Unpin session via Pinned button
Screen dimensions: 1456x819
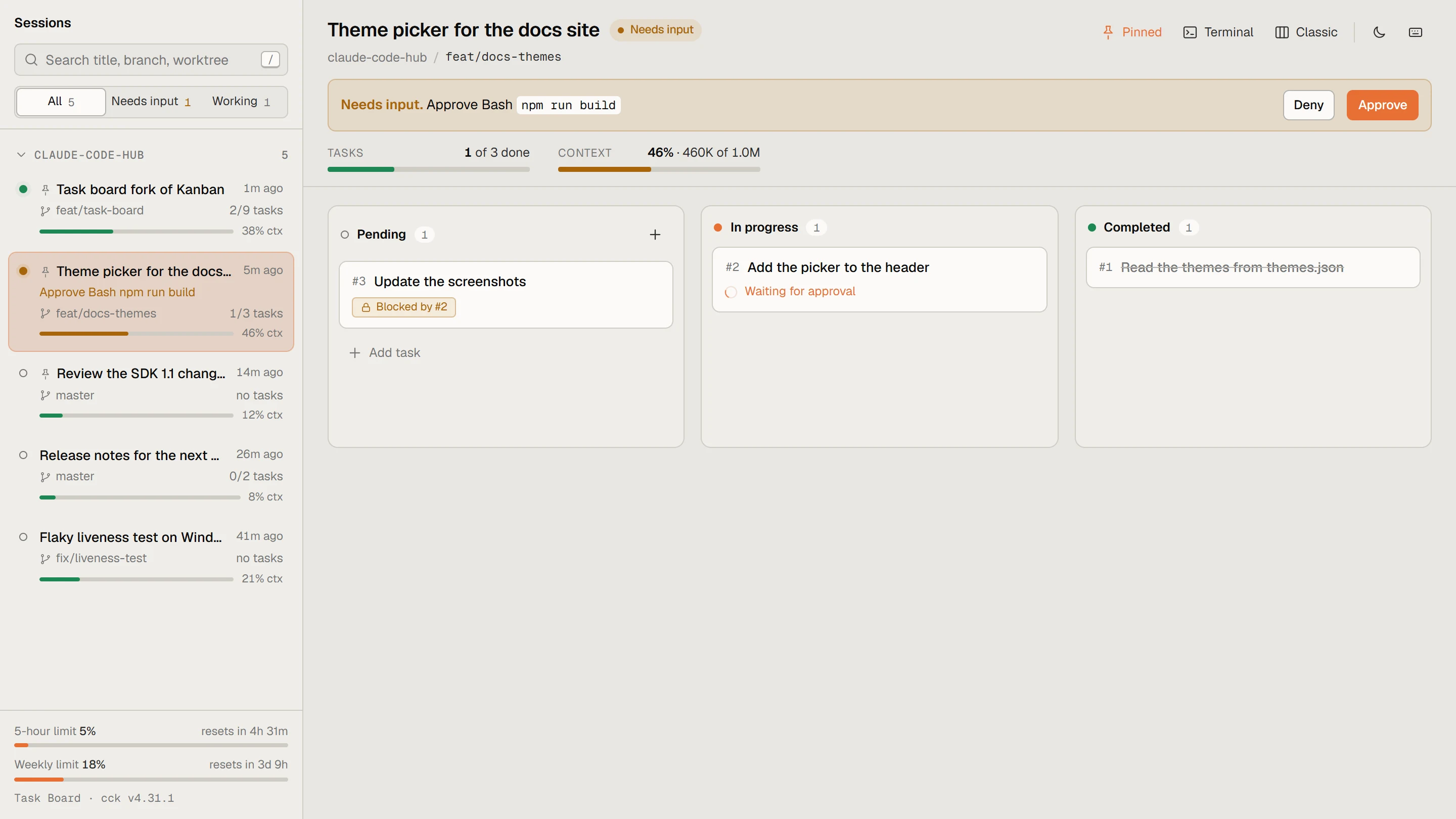[1132, 32]
